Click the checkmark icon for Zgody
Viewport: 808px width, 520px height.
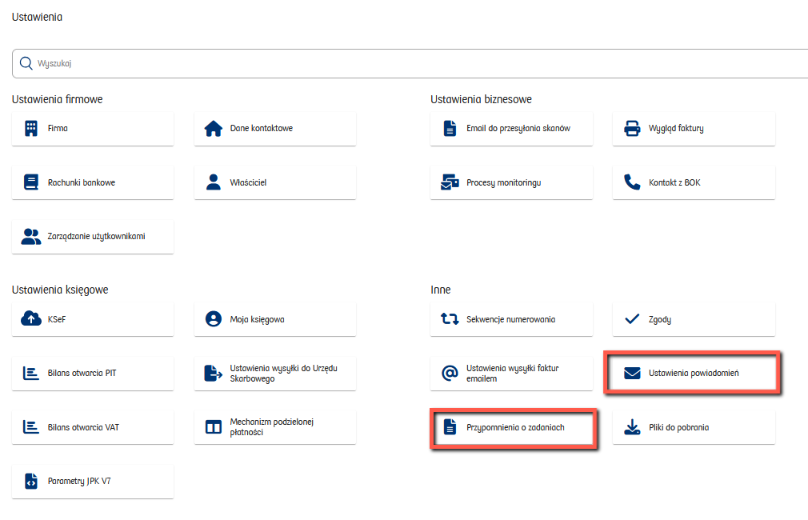632,319
